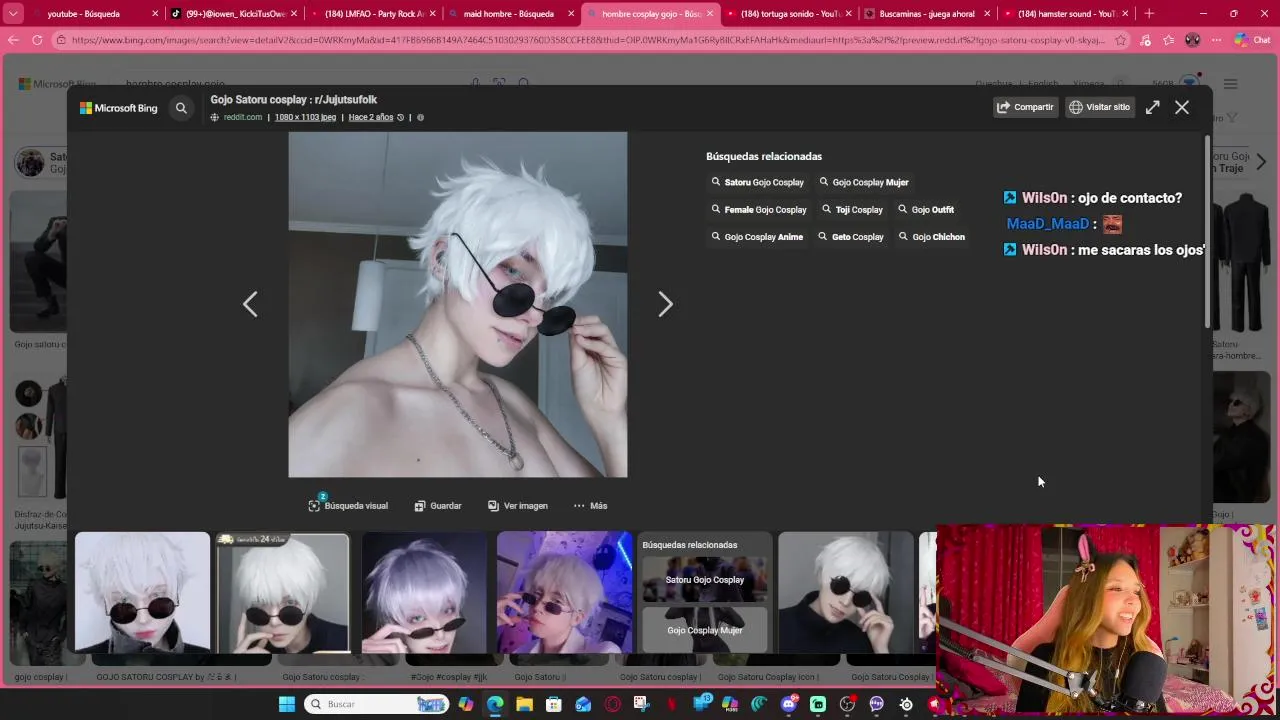The image size is (1280, 720).
Task: Open Steam from the taskbar
Action: tap(906, 704)
